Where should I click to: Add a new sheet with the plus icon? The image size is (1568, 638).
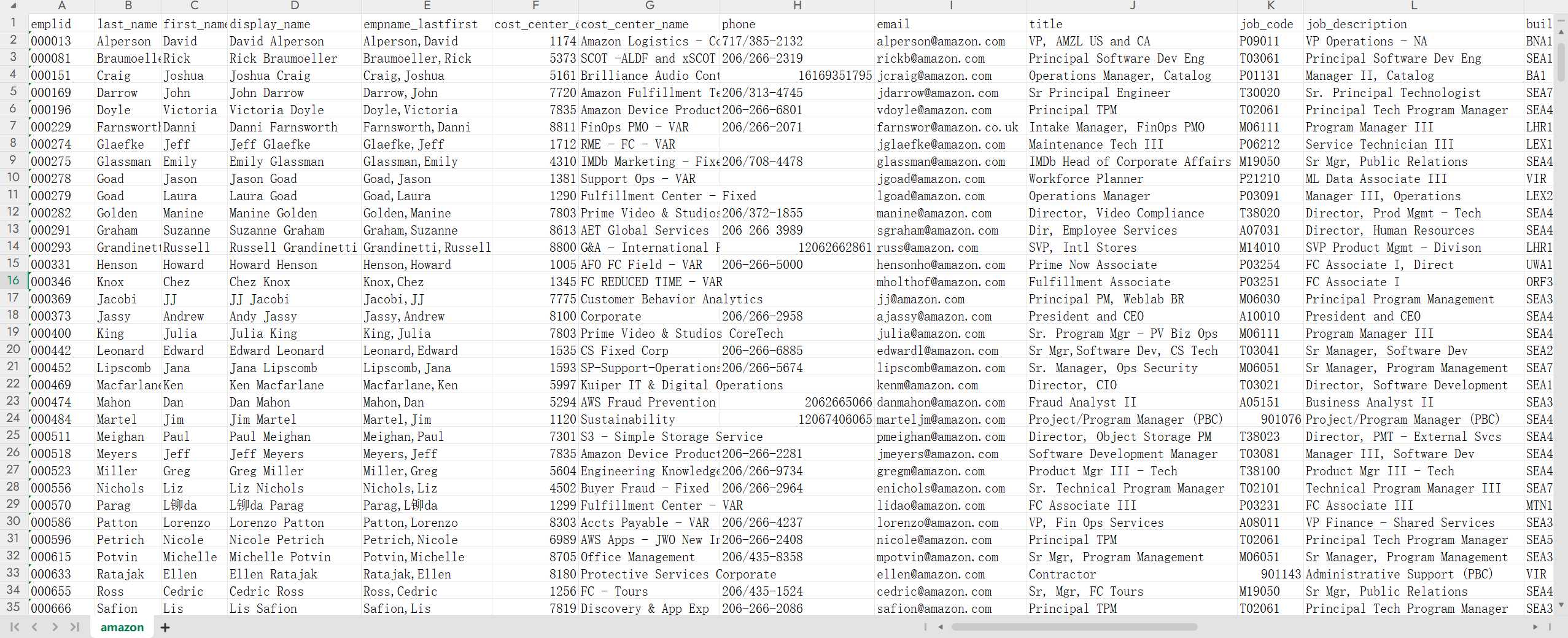pos(165,627)
